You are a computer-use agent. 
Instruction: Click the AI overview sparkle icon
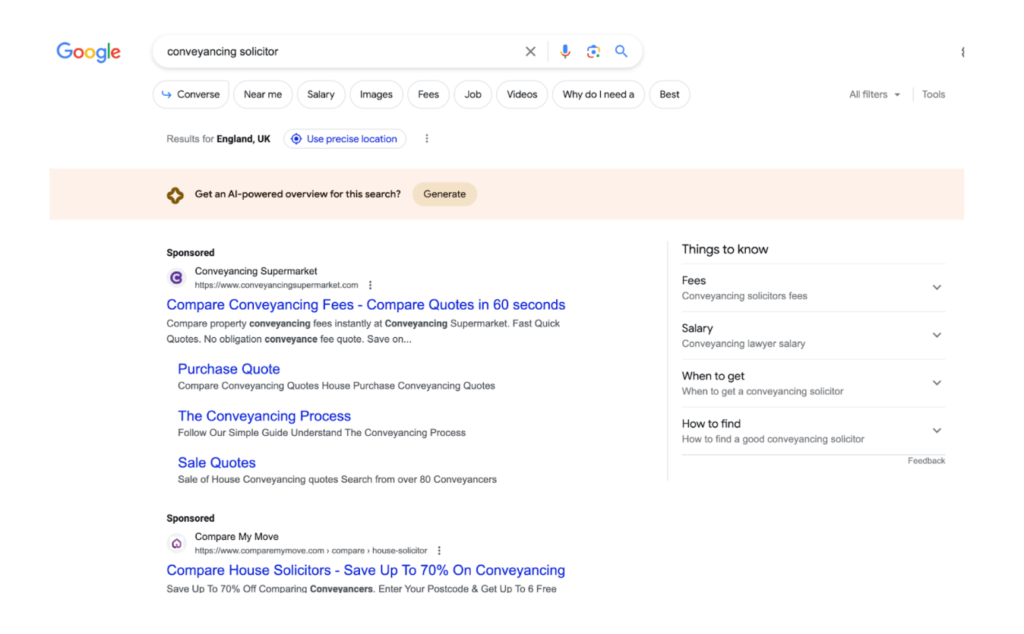[x=175, y=194]
